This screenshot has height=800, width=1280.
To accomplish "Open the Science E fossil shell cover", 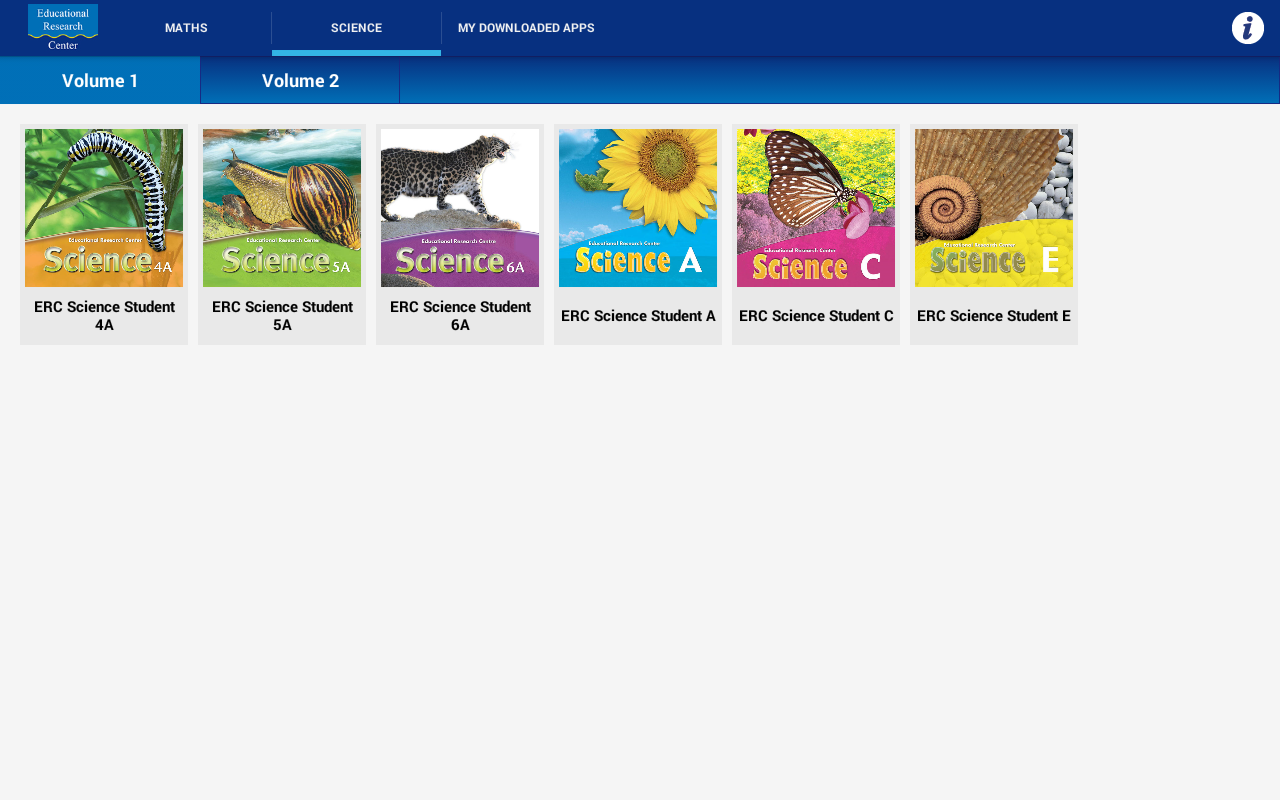I will coord(994,208).
